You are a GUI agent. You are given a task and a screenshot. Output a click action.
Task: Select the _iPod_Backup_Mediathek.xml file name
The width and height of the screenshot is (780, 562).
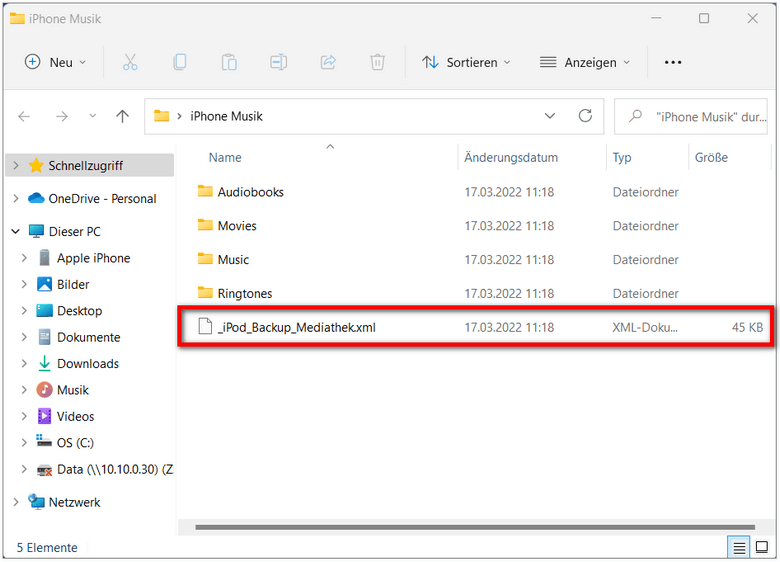296,327
